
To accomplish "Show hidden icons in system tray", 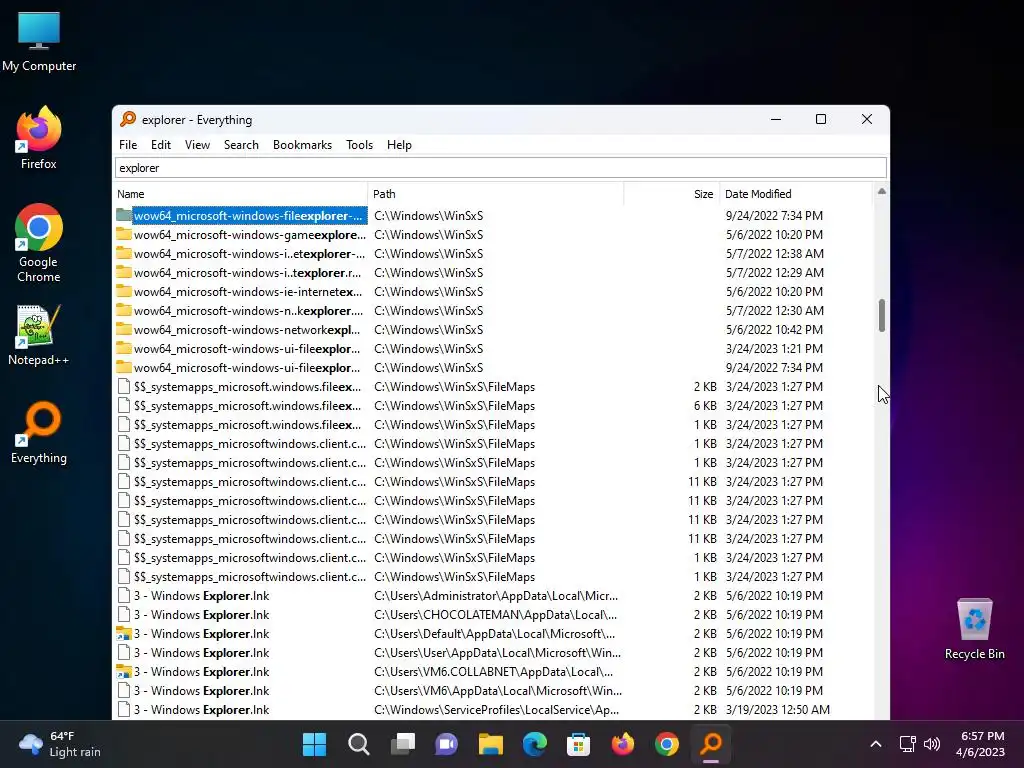I will [x=876, y=744].
